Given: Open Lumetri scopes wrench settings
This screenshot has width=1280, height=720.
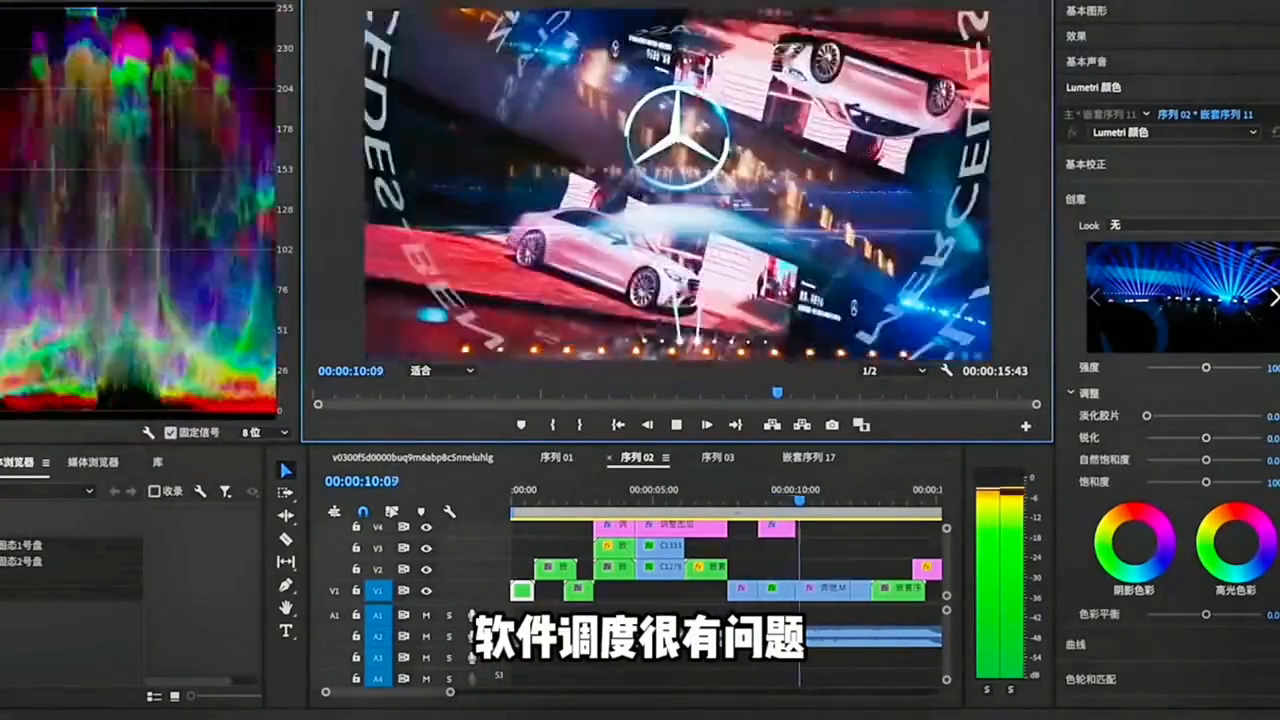Looking at the screenshot, I should point(148,432).
